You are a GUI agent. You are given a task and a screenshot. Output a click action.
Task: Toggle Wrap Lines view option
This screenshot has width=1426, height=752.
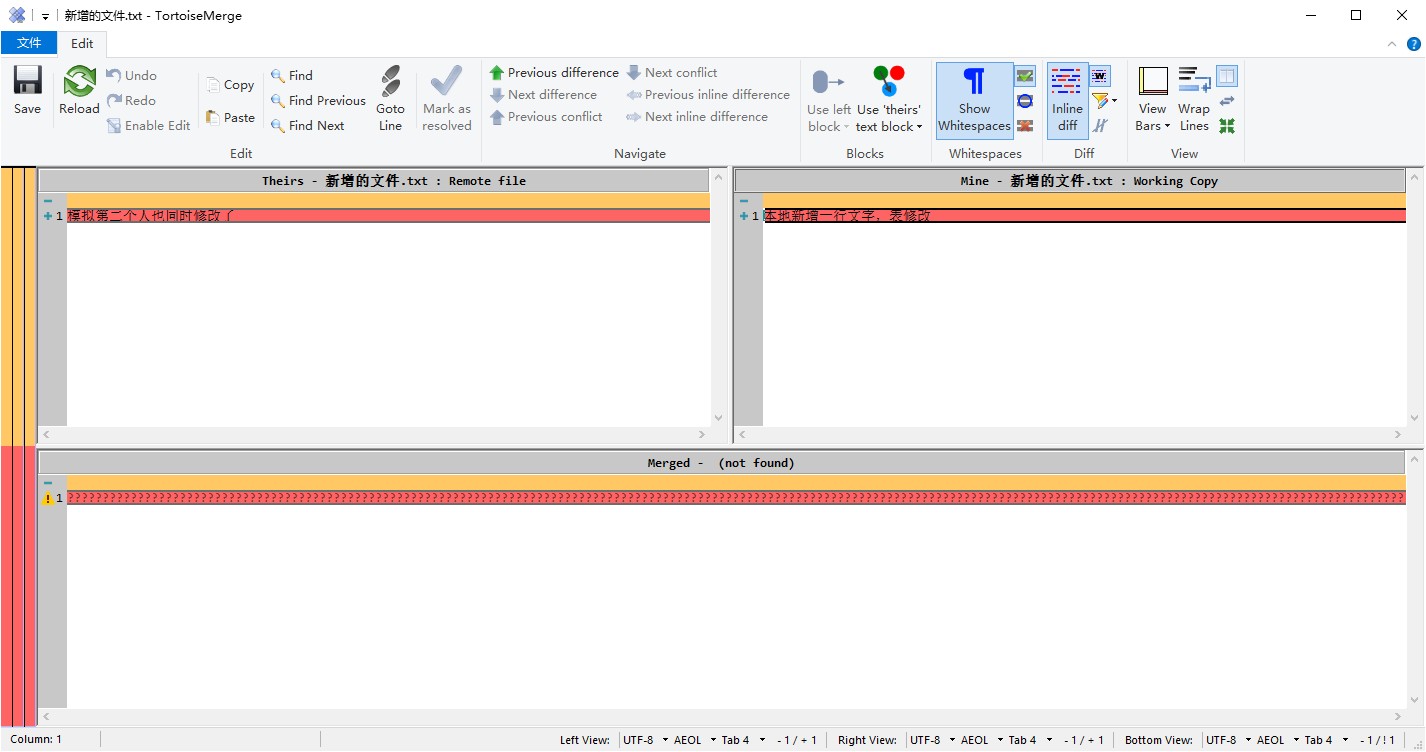point(1193,99)
